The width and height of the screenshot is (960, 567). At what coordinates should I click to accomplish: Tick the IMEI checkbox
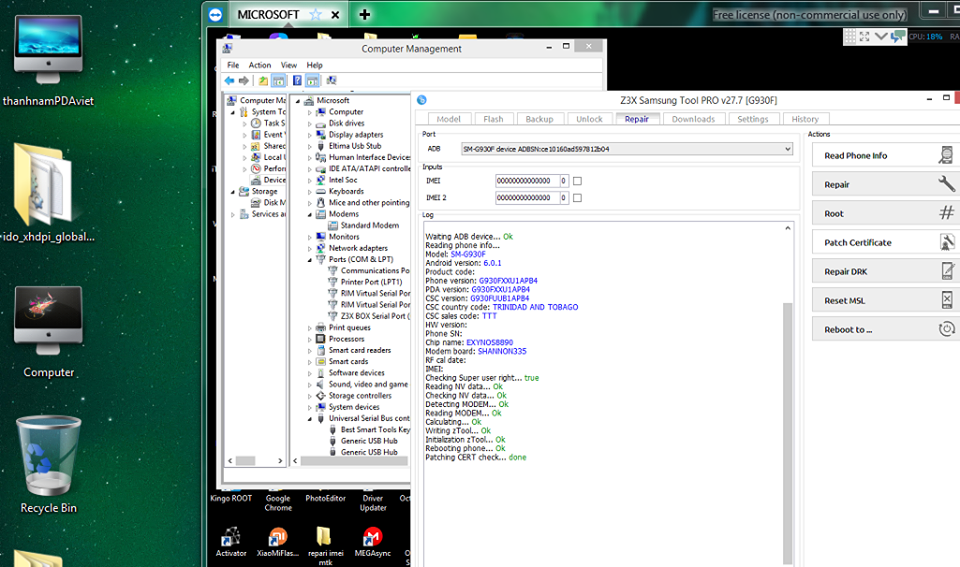coord(577,181)
